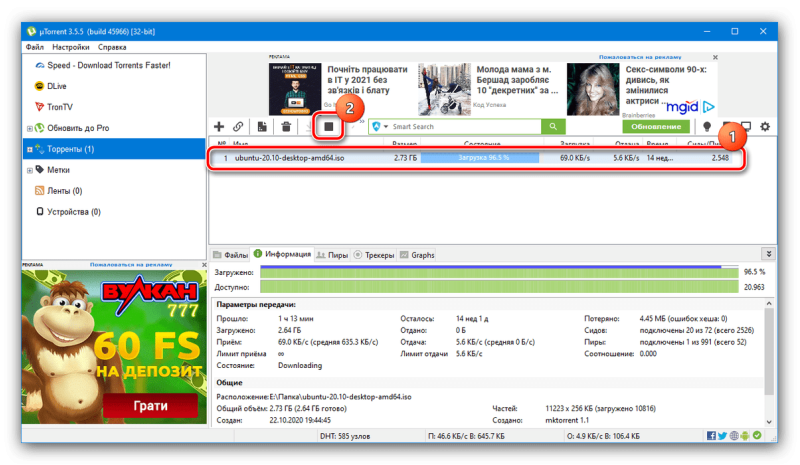Click the Create New Torrent file icon

tap(262, 127)
